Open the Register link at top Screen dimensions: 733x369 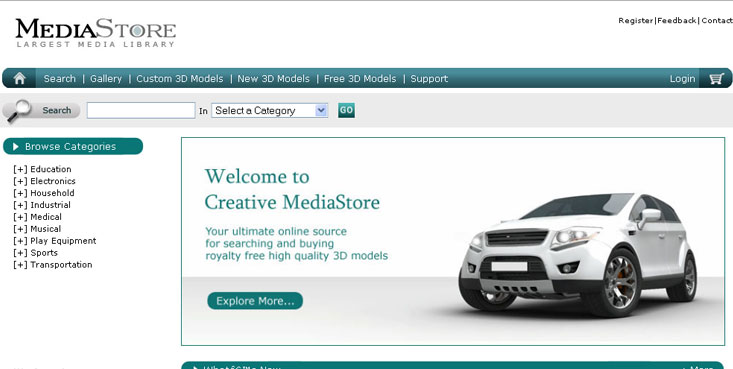[x=636, y=21]
